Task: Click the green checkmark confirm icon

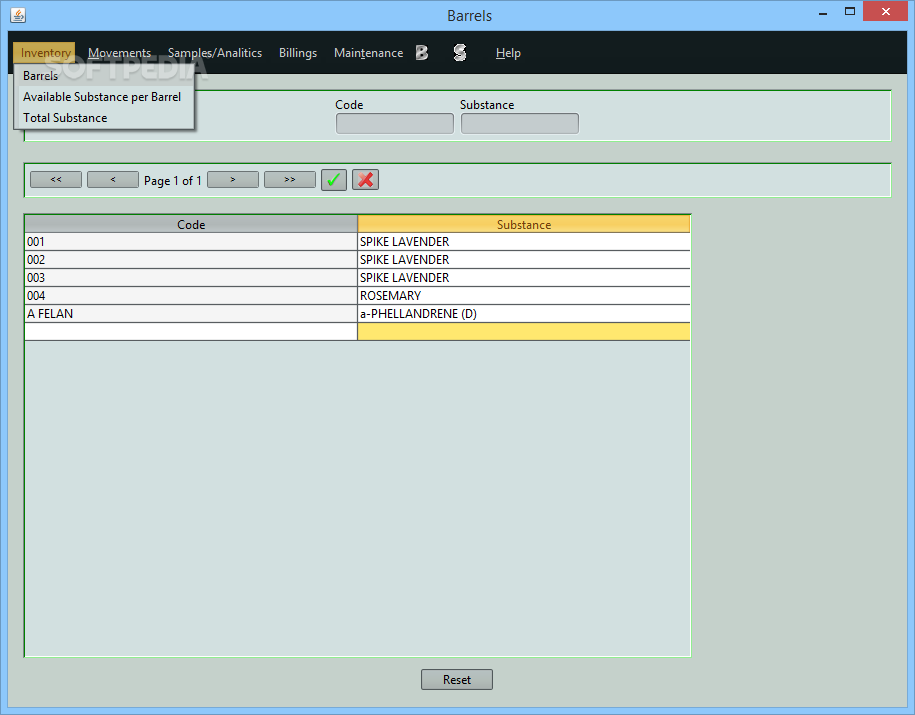Action: (334, 180)
